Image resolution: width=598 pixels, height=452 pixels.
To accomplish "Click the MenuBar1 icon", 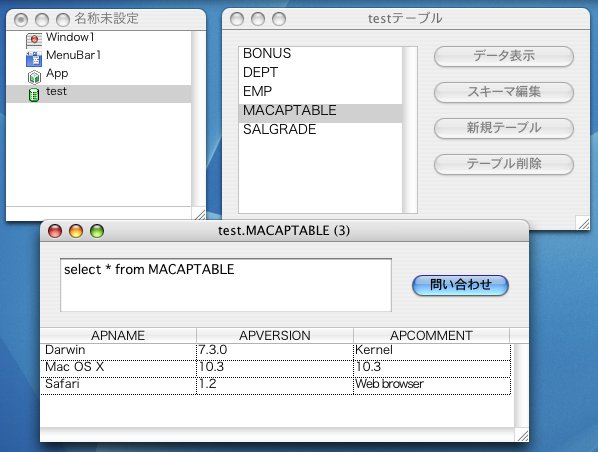I will (34, 59).
